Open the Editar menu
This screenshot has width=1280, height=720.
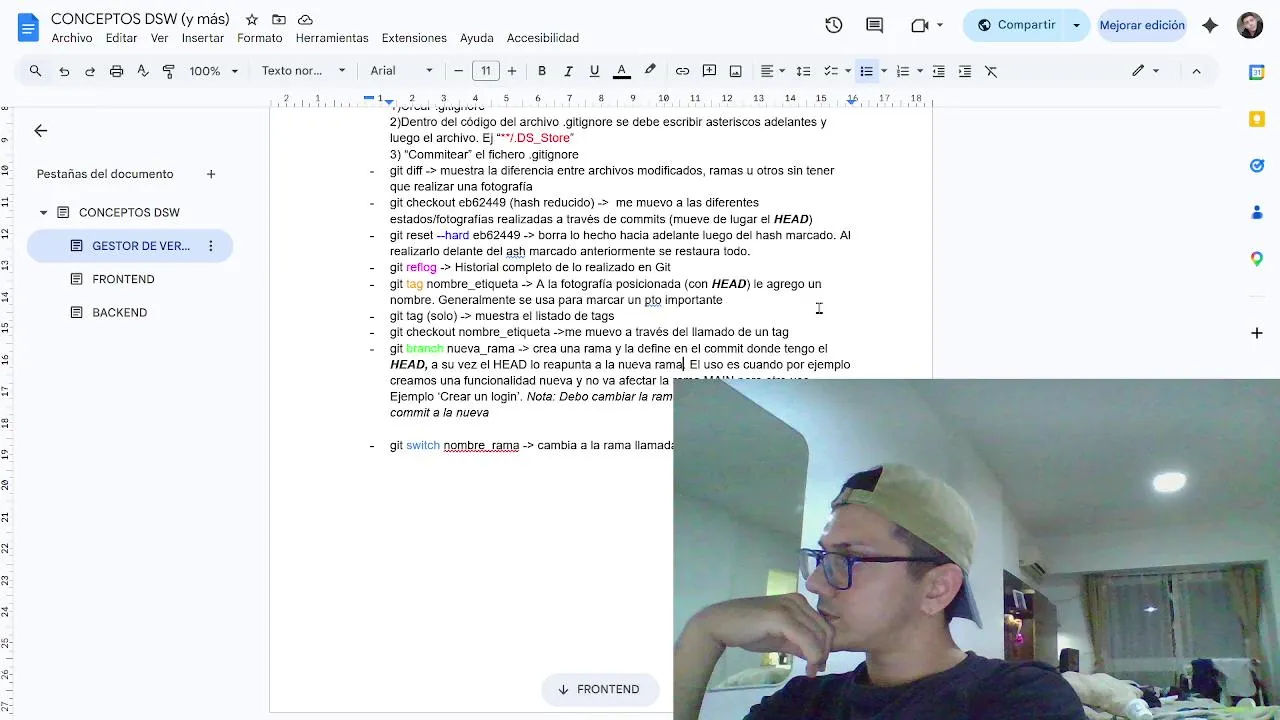point(121,38)
